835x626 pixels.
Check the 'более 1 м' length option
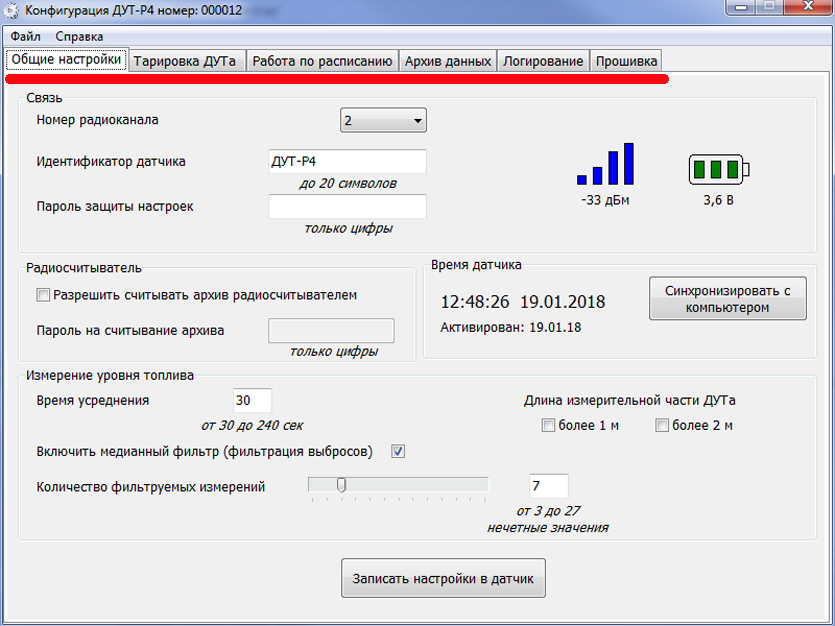pos(548,425)
